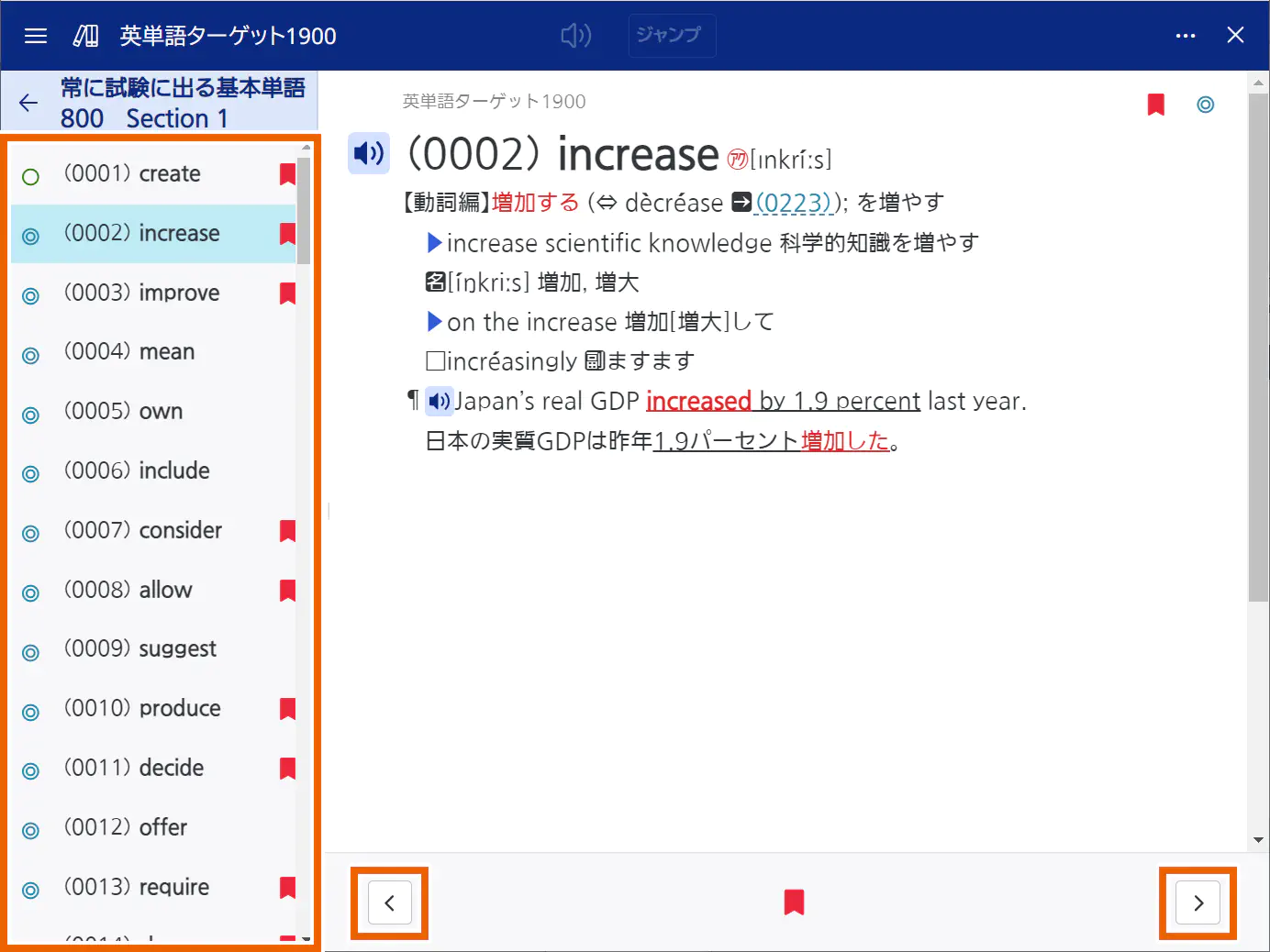This screenshot has height=952, width=1270.
Task: Close the dictionary with the X button
Action: 1235,35
